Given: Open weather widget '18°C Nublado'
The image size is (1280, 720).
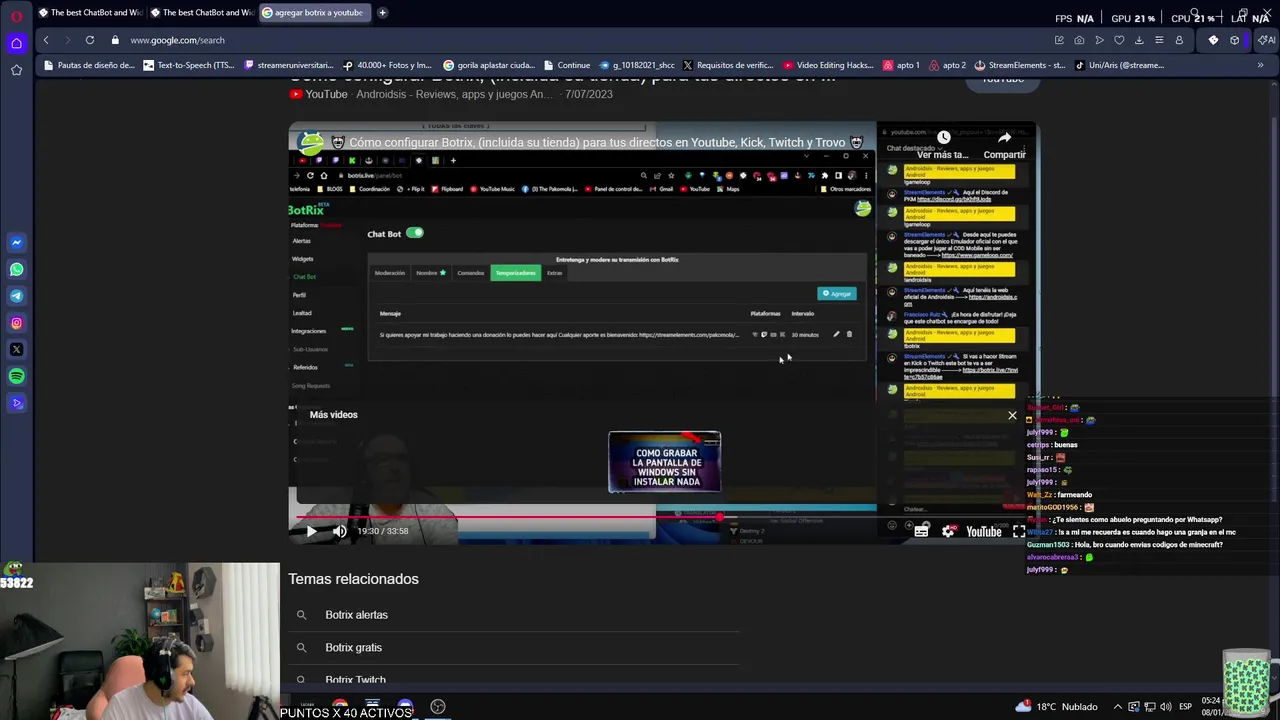Looking at the screenshot, I should coord(1056,706).
